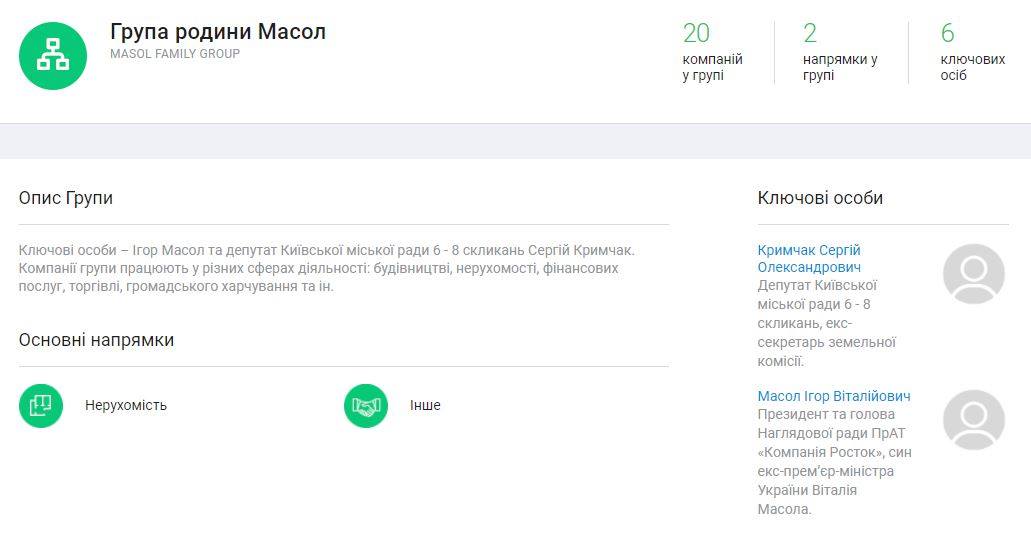Choose the Нерухомість direction label

coord(126,406)
